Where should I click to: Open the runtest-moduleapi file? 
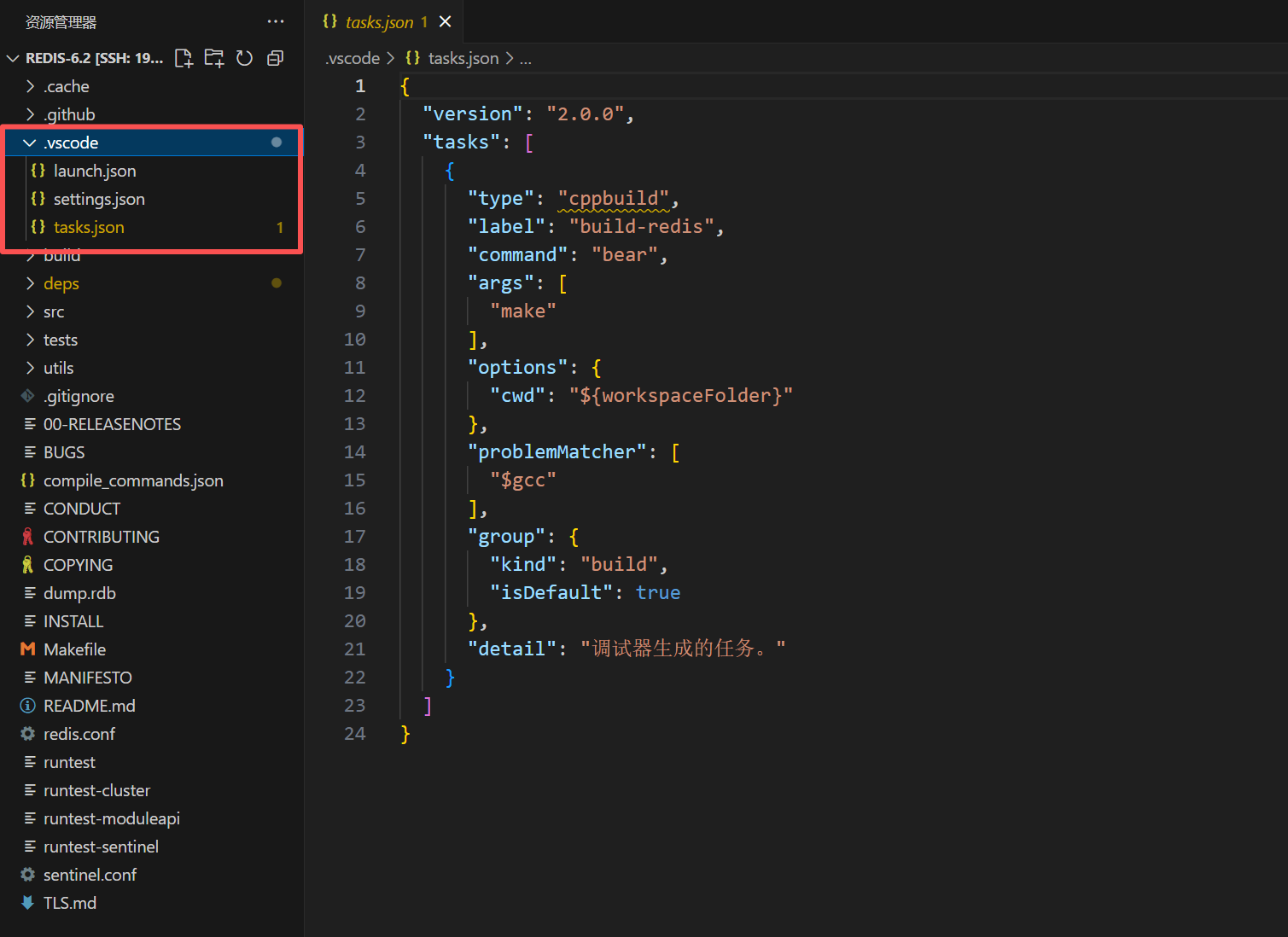coord(152,818)
